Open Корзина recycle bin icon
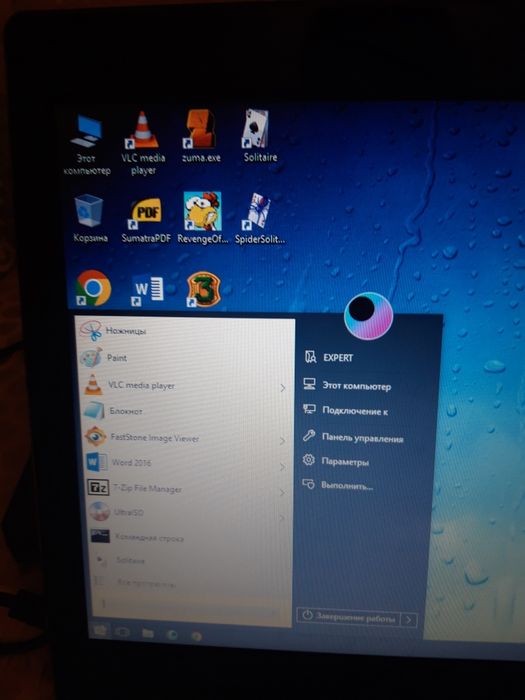 pyautogui.click(x=90, y=219)
